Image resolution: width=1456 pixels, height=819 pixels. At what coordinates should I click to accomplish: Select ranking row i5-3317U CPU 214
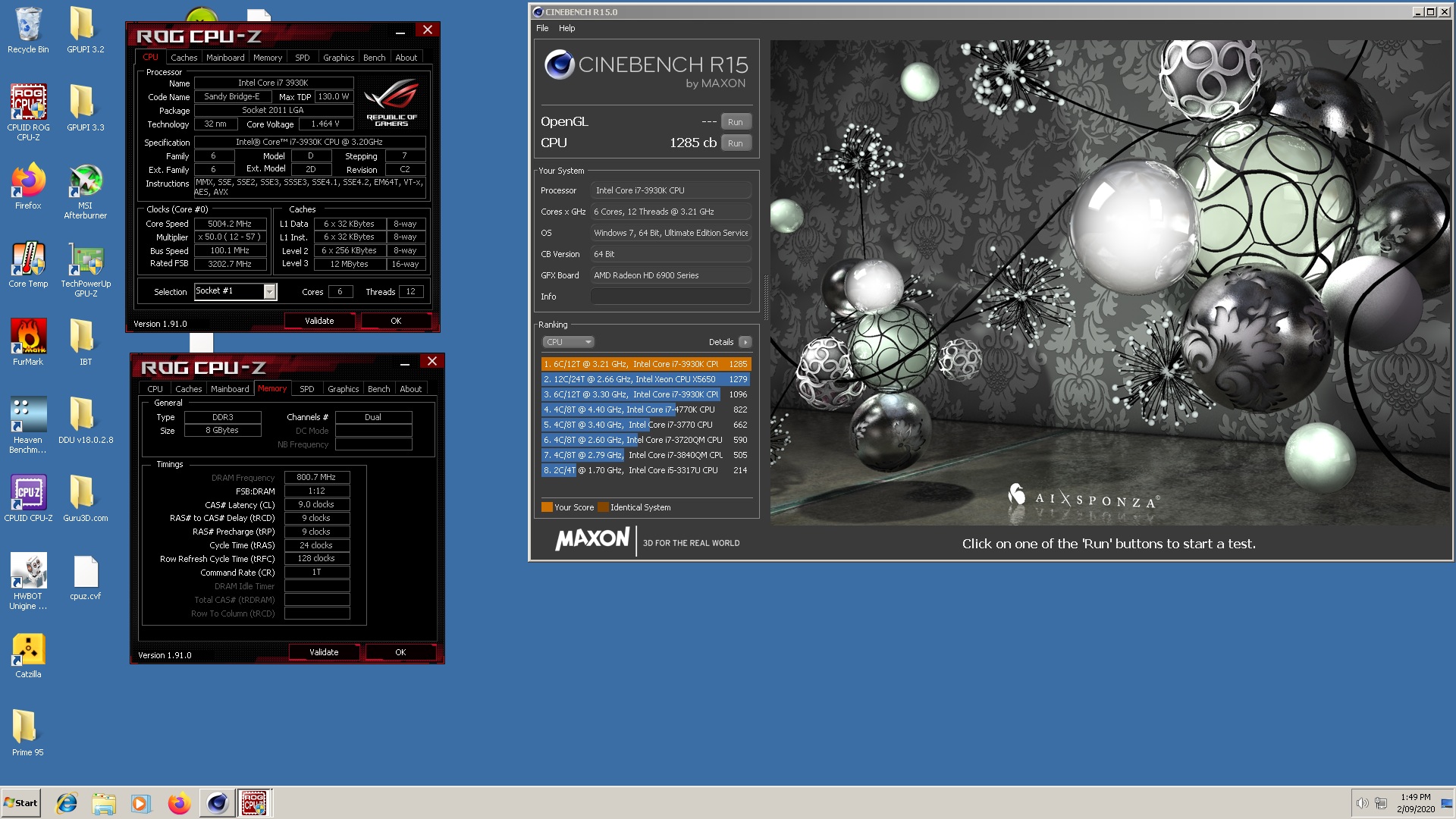[x=646, y=470]
